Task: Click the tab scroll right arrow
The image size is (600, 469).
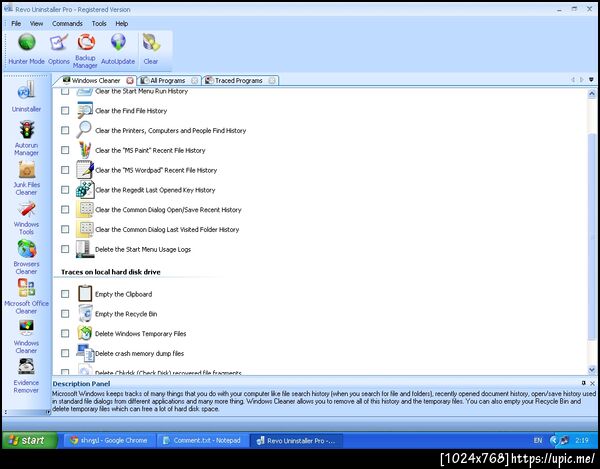Action: (582, 80)
